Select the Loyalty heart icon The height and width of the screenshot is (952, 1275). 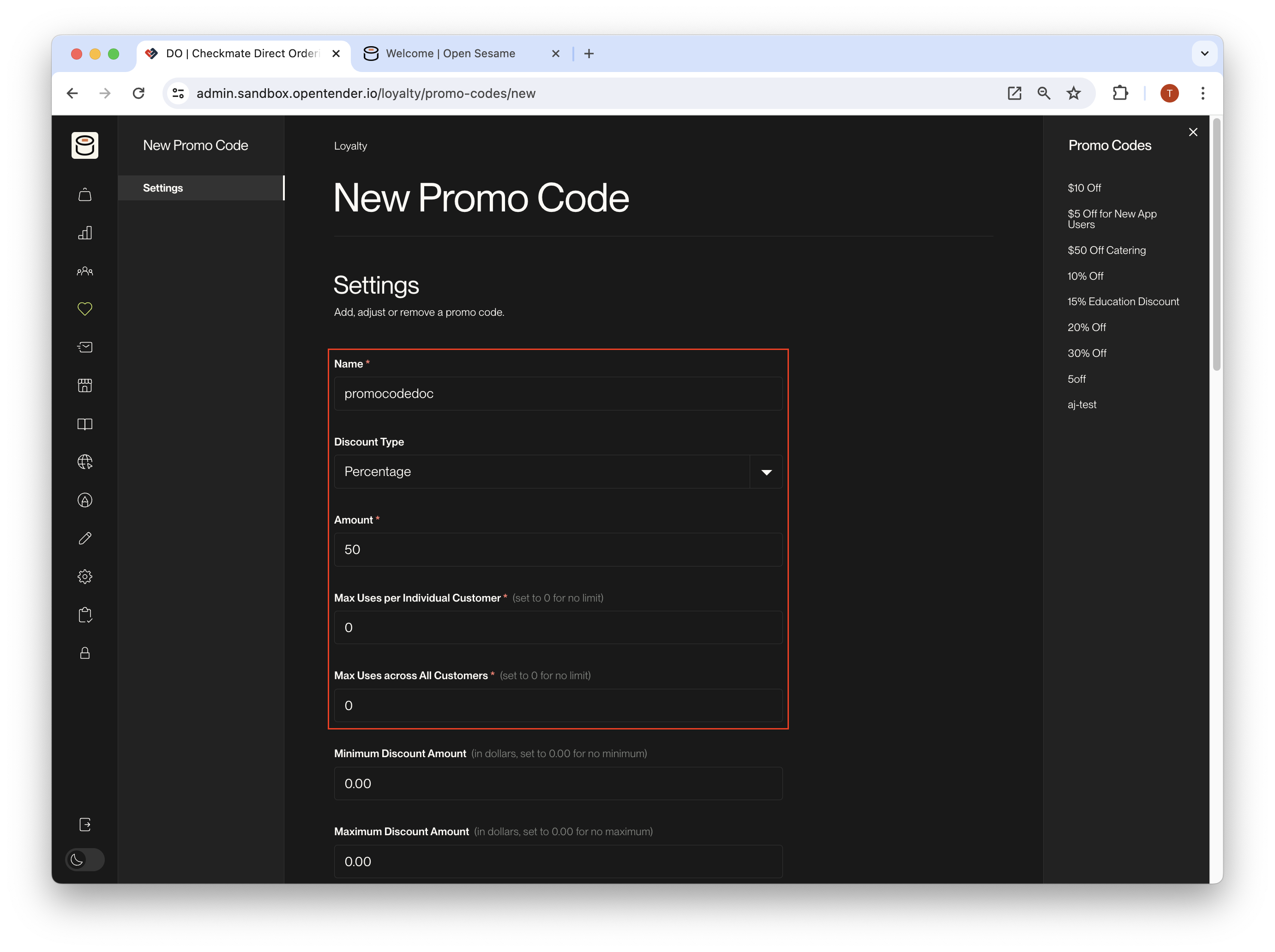(84, 309)
